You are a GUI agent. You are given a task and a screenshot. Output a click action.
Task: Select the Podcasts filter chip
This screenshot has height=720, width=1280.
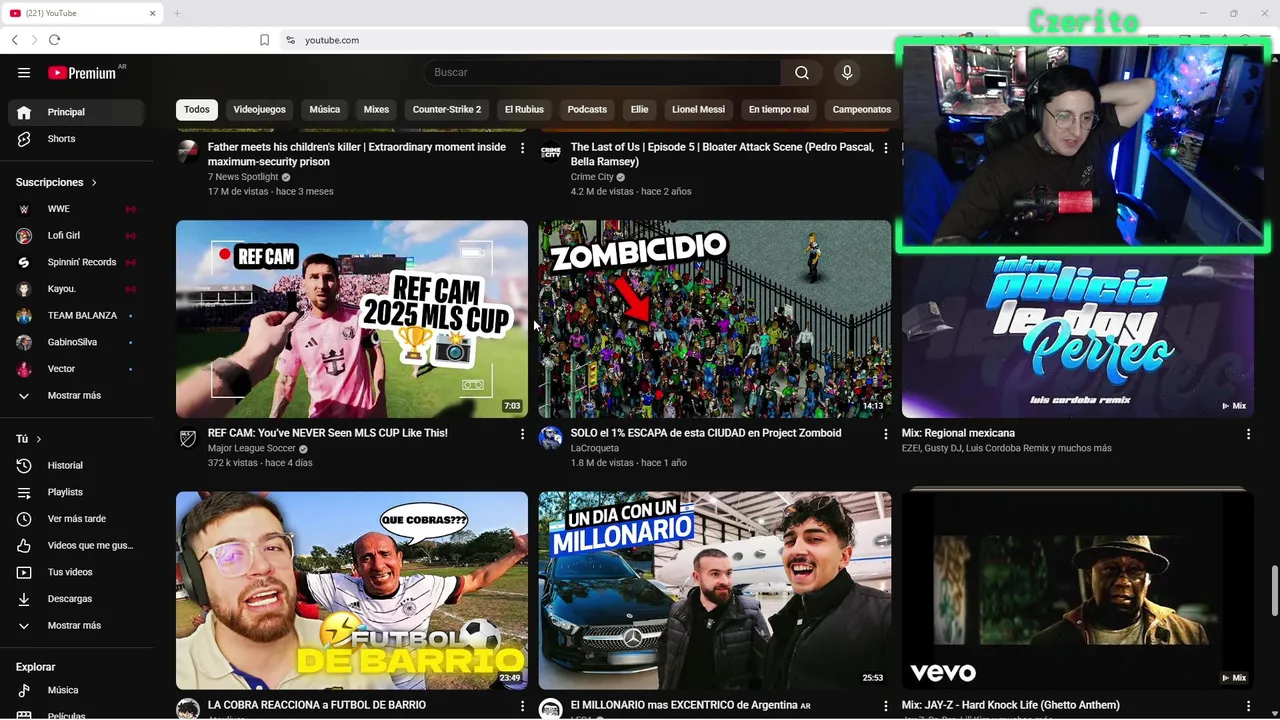point(587,110)
